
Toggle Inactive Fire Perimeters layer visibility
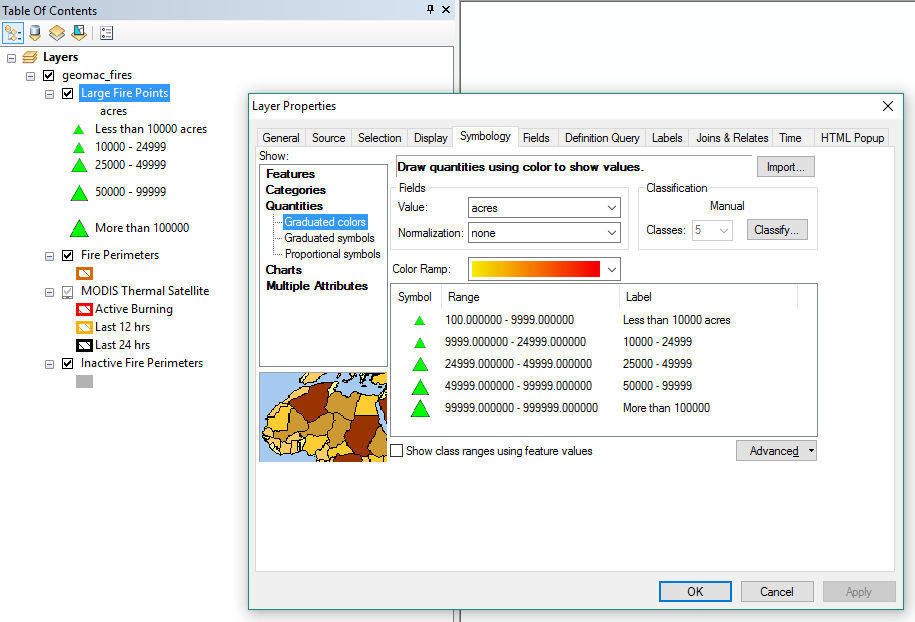click(x=68, y=364)
